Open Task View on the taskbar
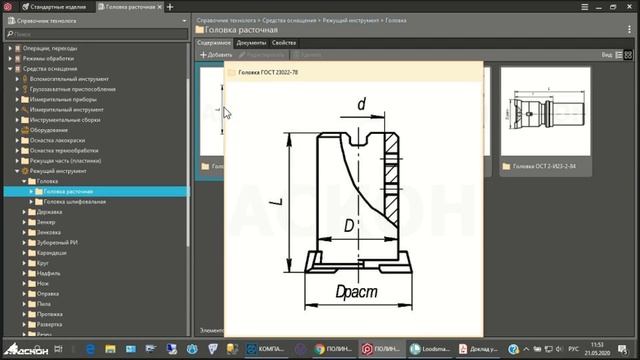The width and height of the screenshot is (640, 360). pos(58,349)
